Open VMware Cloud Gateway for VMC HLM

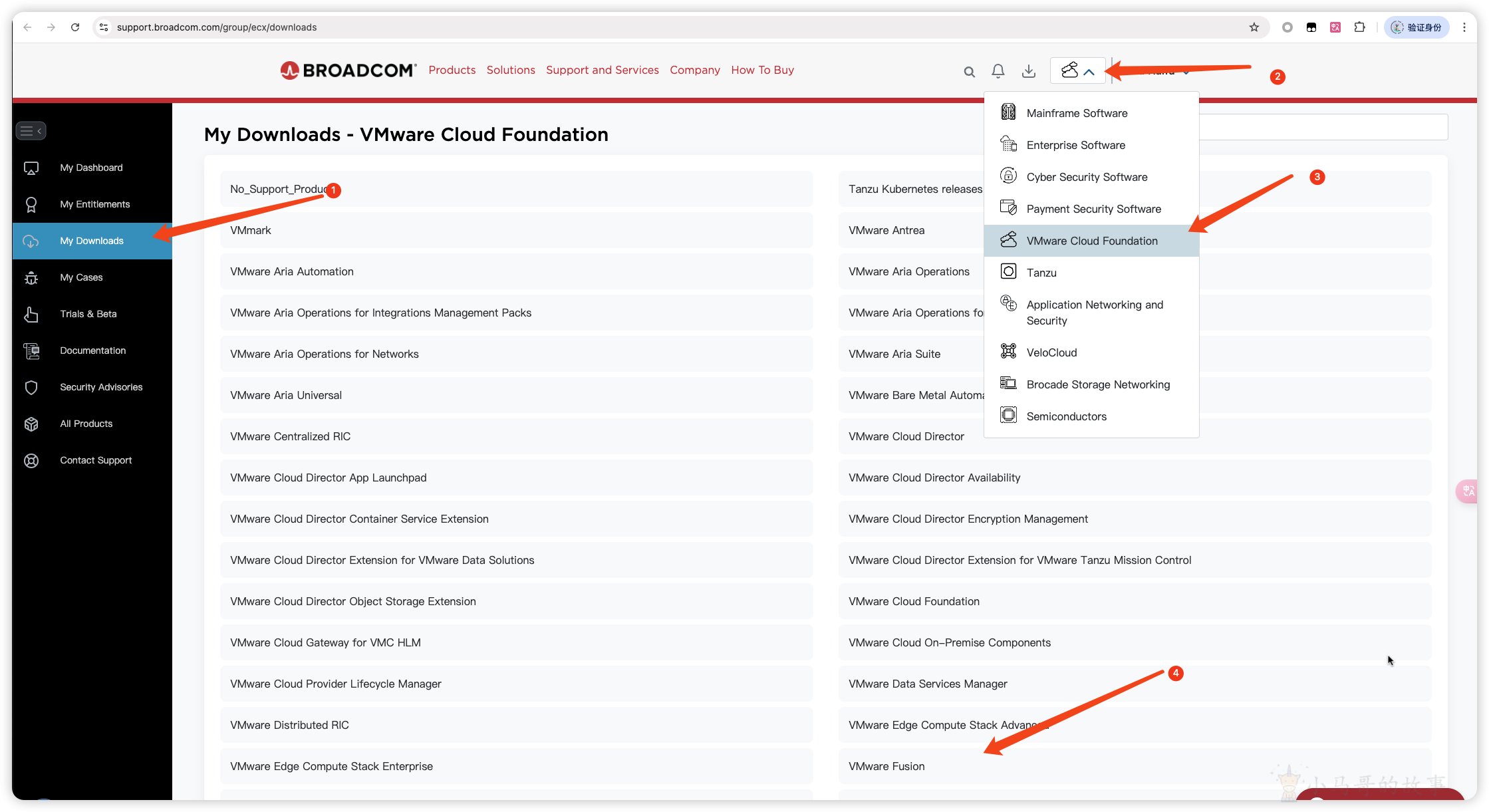coord(516,642)
